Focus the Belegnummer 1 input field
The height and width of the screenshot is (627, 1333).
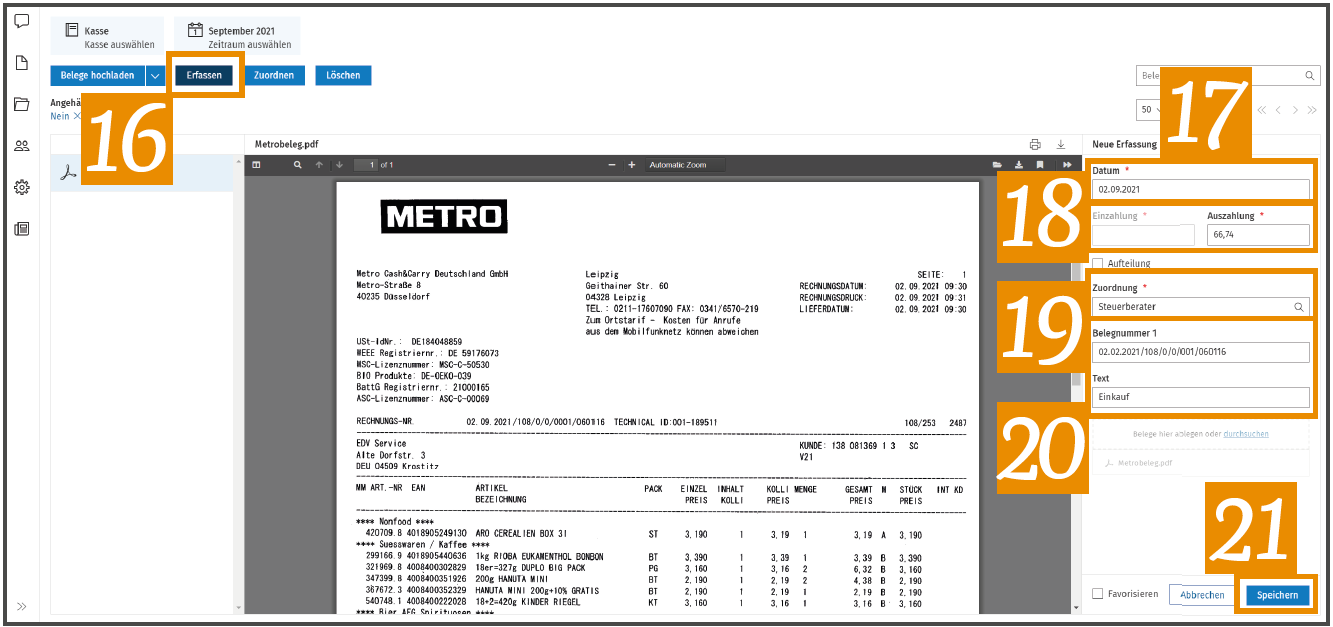1200,352
